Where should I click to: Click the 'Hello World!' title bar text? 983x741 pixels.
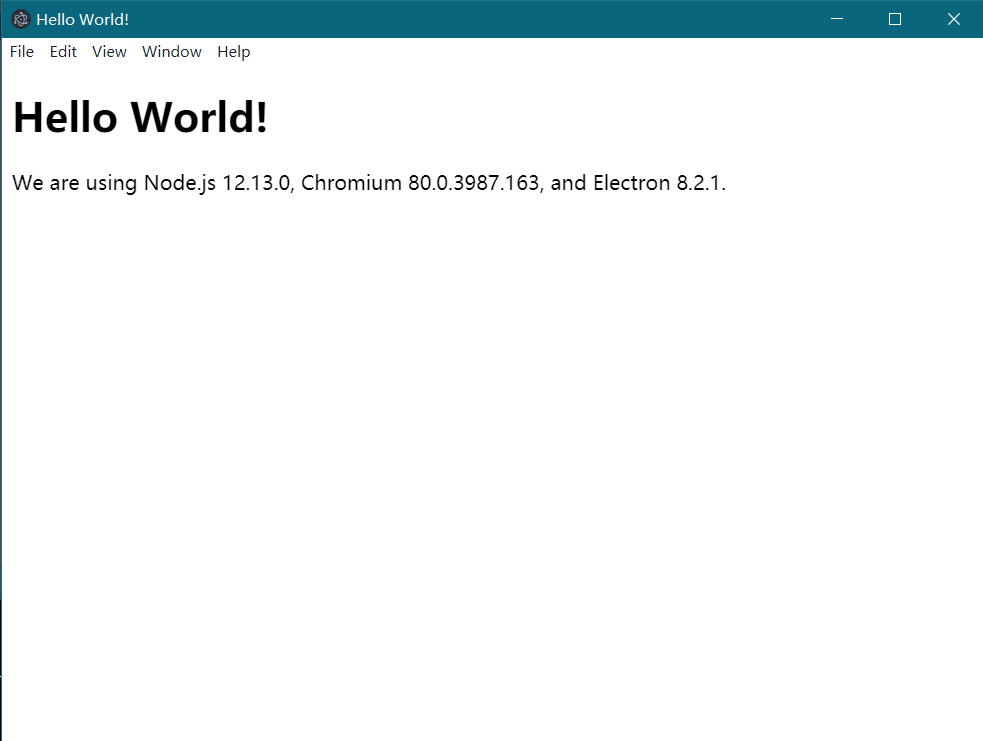point(83,19)
